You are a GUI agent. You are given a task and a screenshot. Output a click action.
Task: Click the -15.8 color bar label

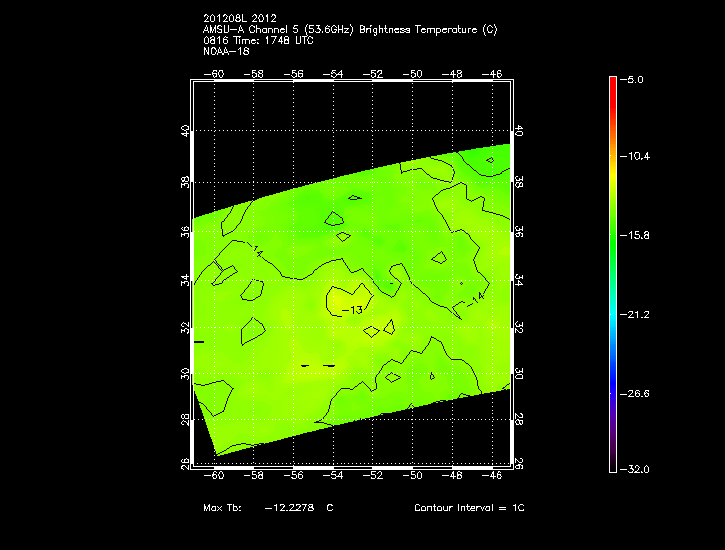click(x=638, y=235)
